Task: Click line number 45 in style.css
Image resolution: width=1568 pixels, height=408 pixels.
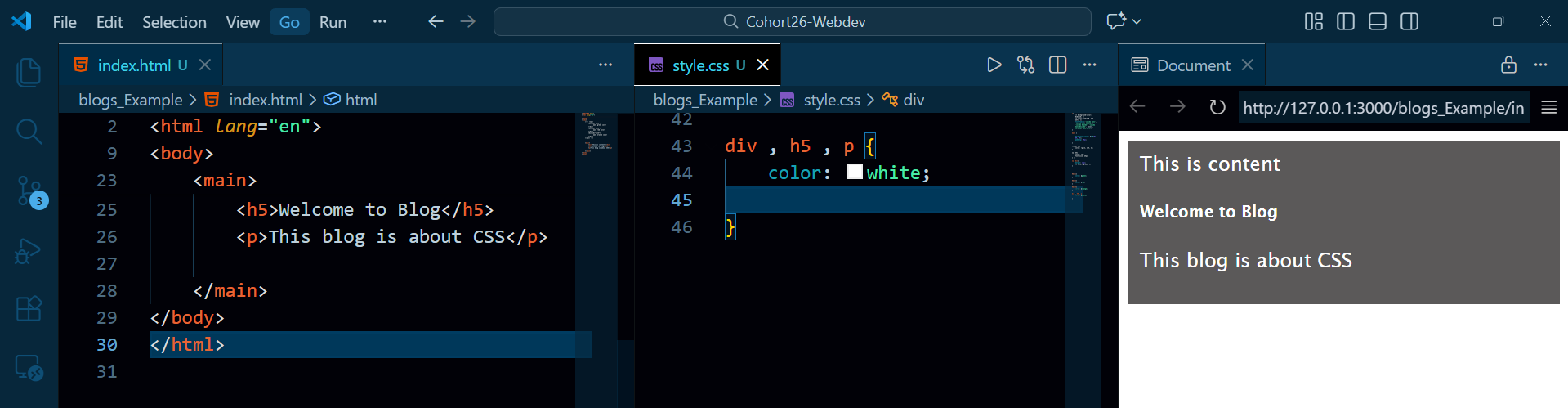Action: click(x=681, y=200)
